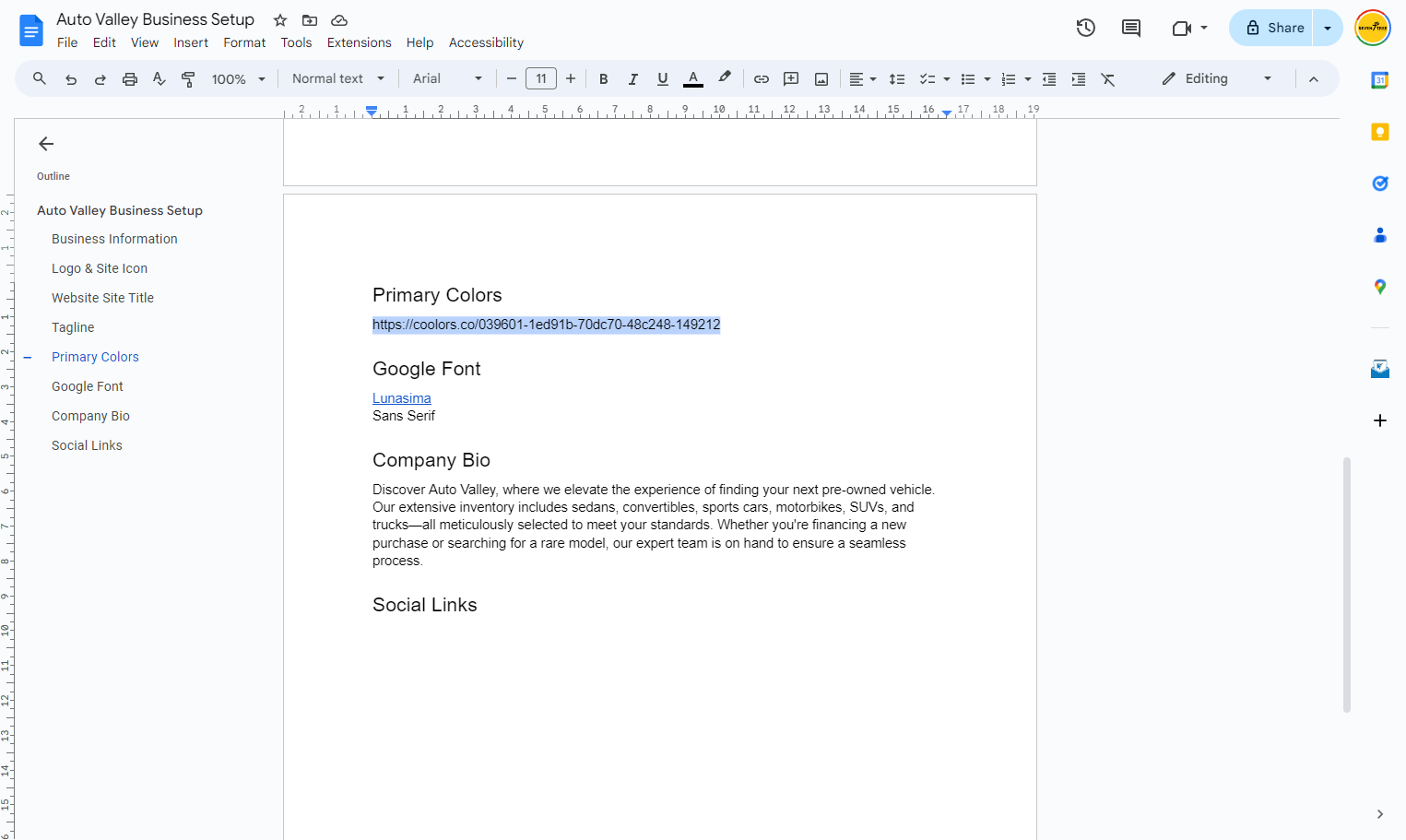The height and width of the screenshot is (840, 1406).
Task: Toggle underline formatting
Action: (663, 79)
